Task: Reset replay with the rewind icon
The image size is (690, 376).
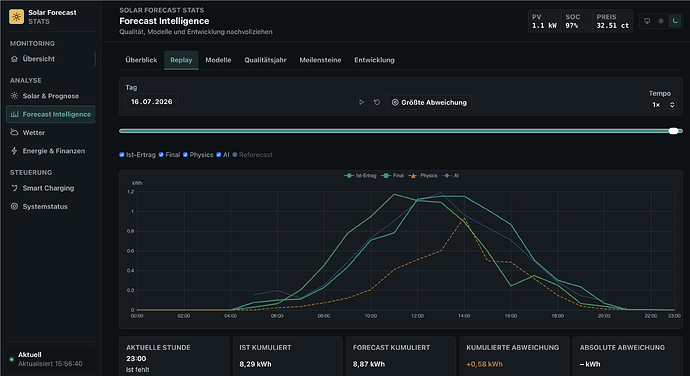Action: click(377, 102)
